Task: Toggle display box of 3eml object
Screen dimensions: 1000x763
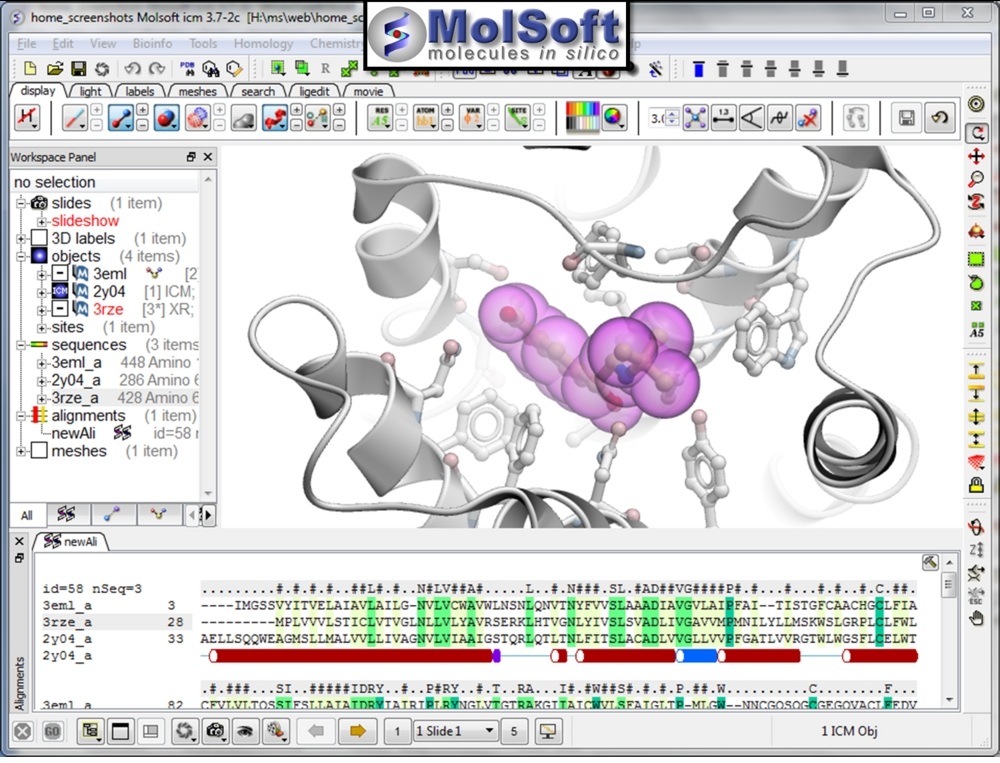Action: tap(60, 274)
